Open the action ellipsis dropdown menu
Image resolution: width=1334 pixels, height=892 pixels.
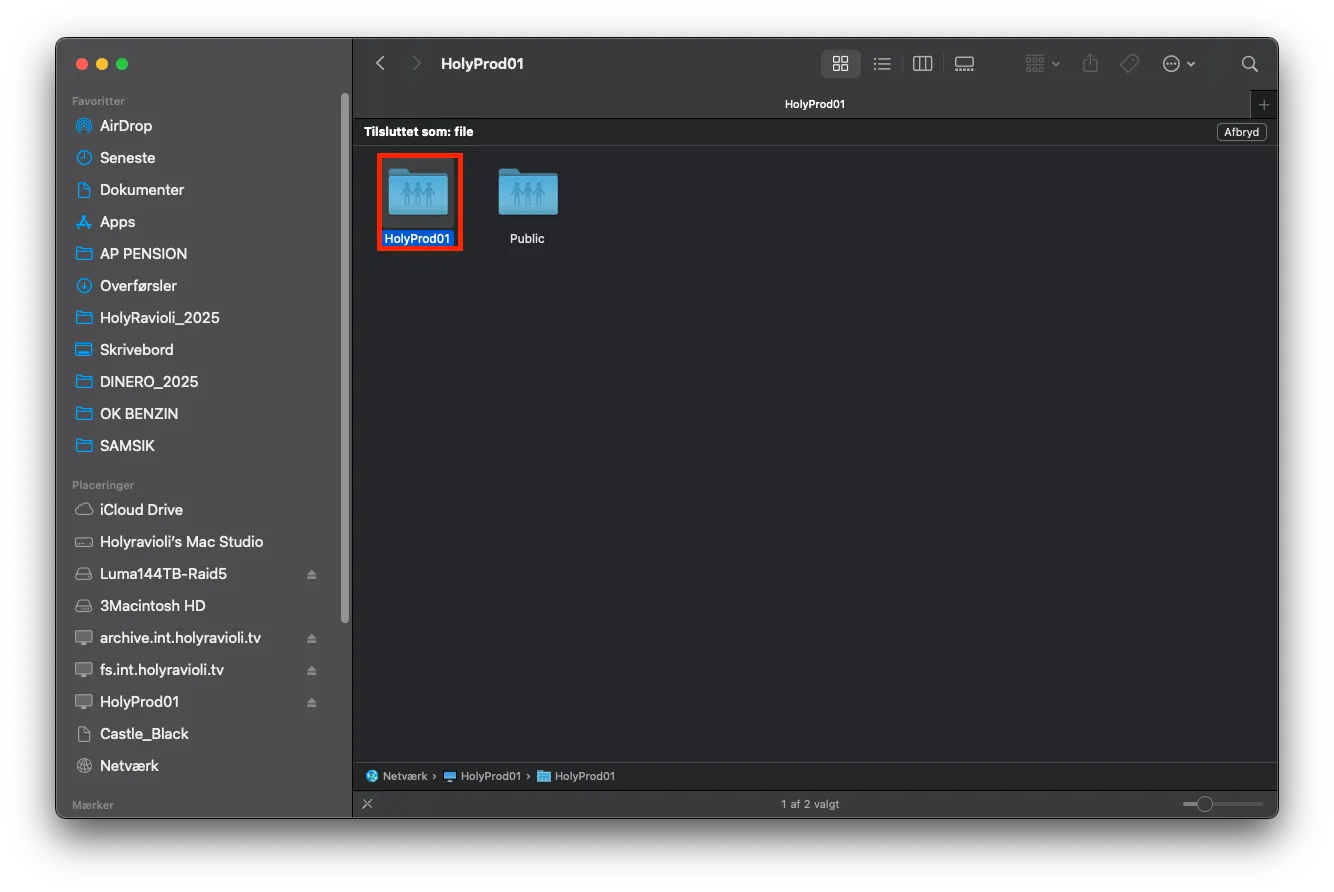(1179, 64)
